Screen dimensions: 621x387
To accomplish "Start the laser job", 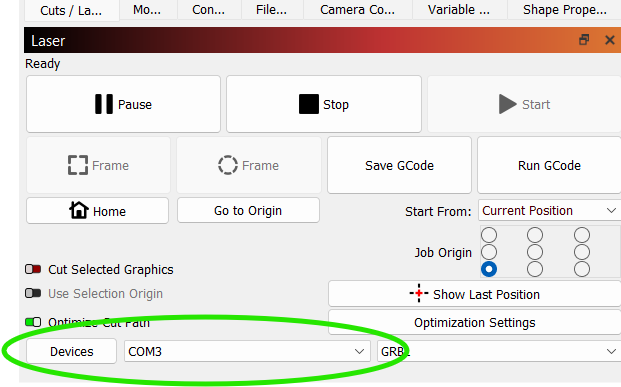I will tap(524, 104).
